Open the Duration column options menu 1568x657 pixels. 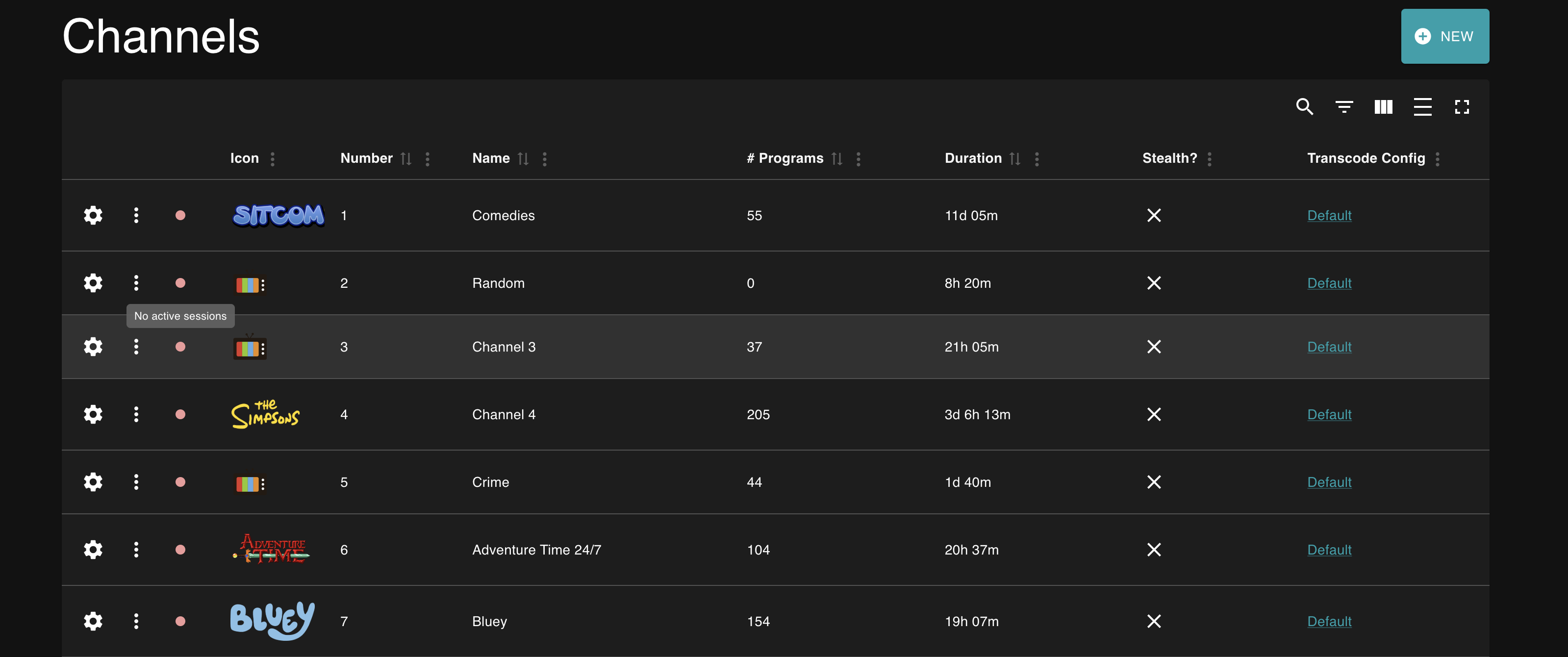(x=1037, y=158)
